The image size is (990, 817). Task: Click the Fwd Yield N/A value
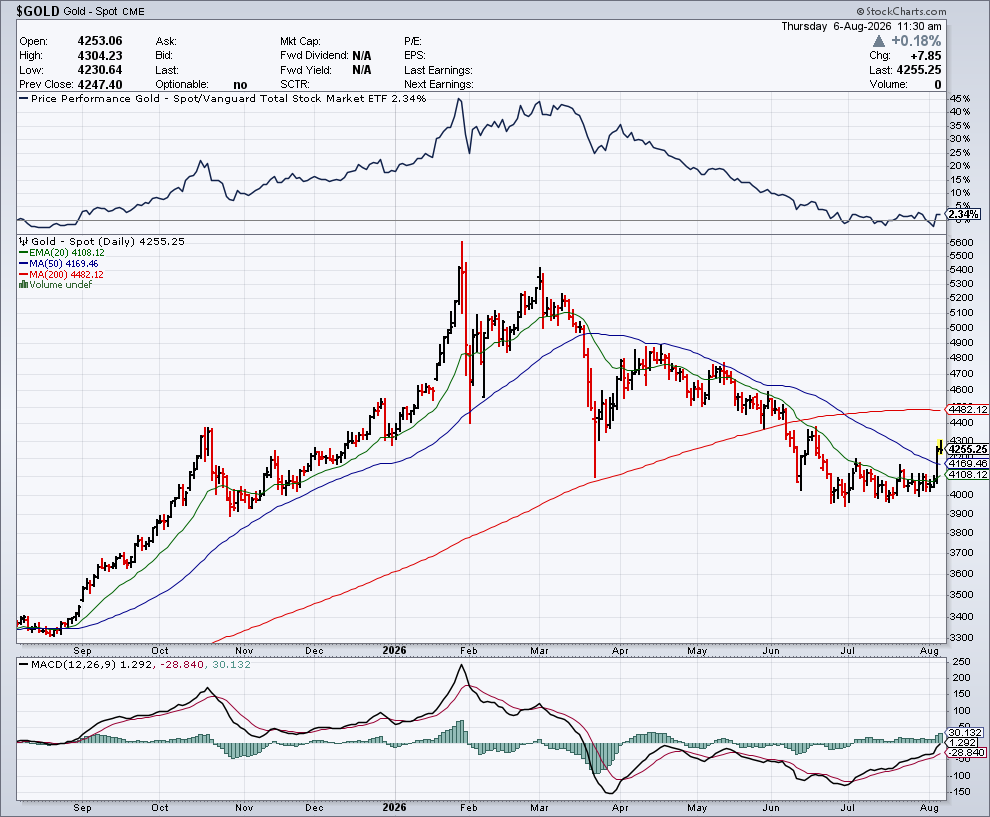click(362, 70)
